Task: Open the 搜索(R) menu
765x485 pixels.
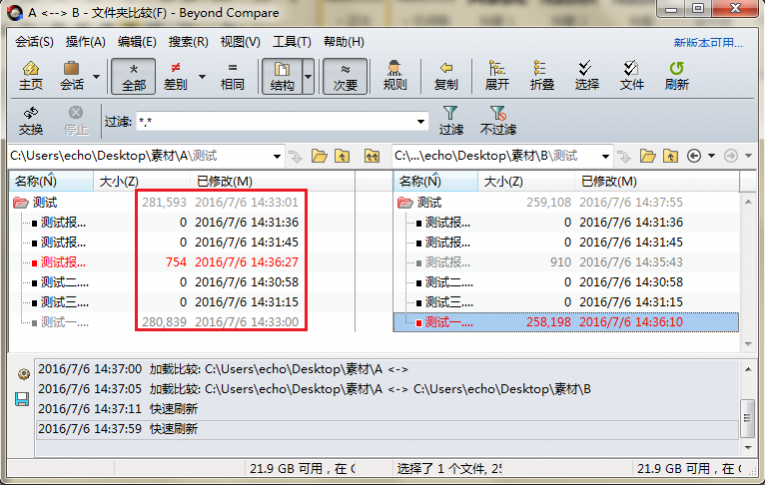Action: click(x=188, y=42)
